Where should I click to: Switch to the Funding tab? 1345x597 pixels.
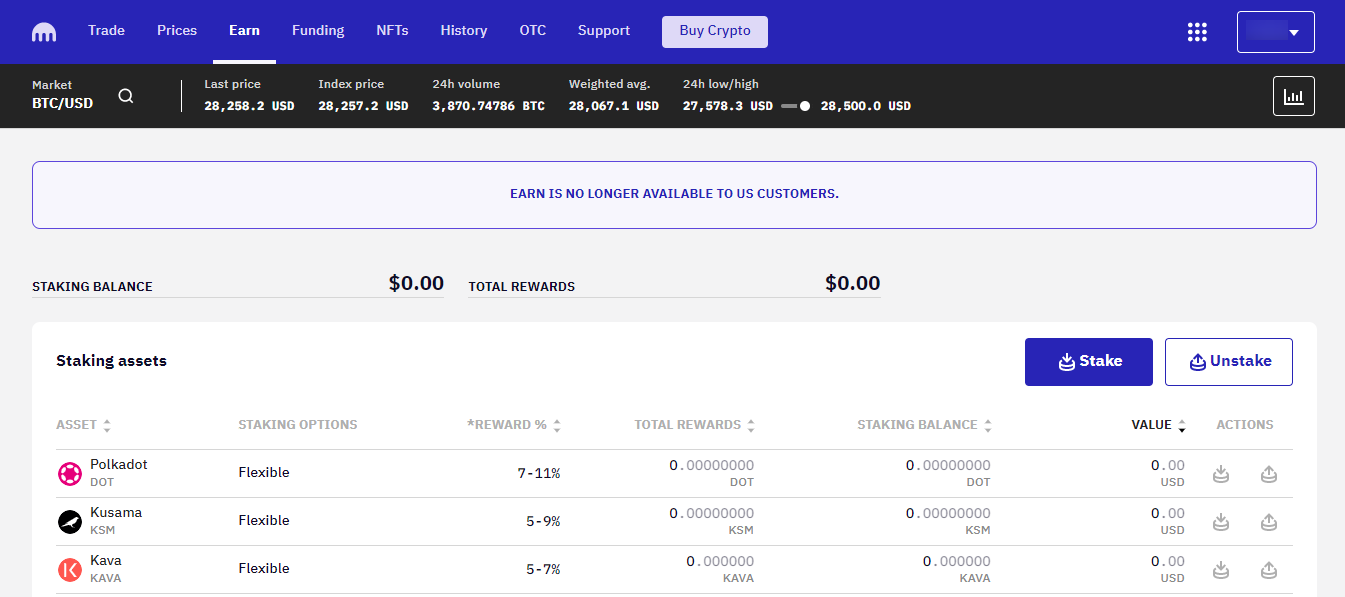pos(318,31)
